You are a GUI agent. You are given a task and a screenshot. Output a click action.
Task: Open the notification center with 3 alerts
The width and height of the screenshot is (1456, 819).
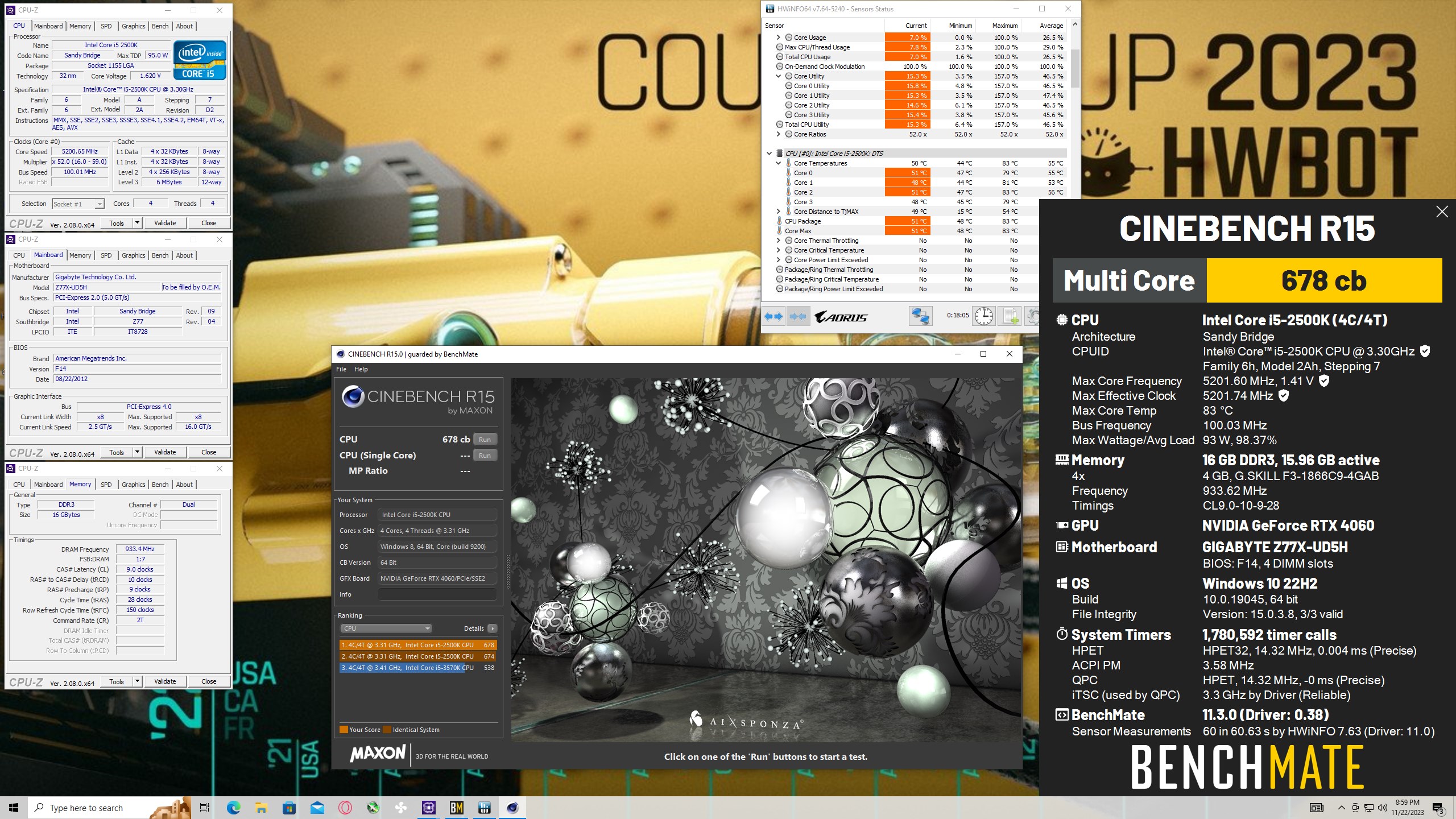pyautogui.click(x=1438, y=808)
